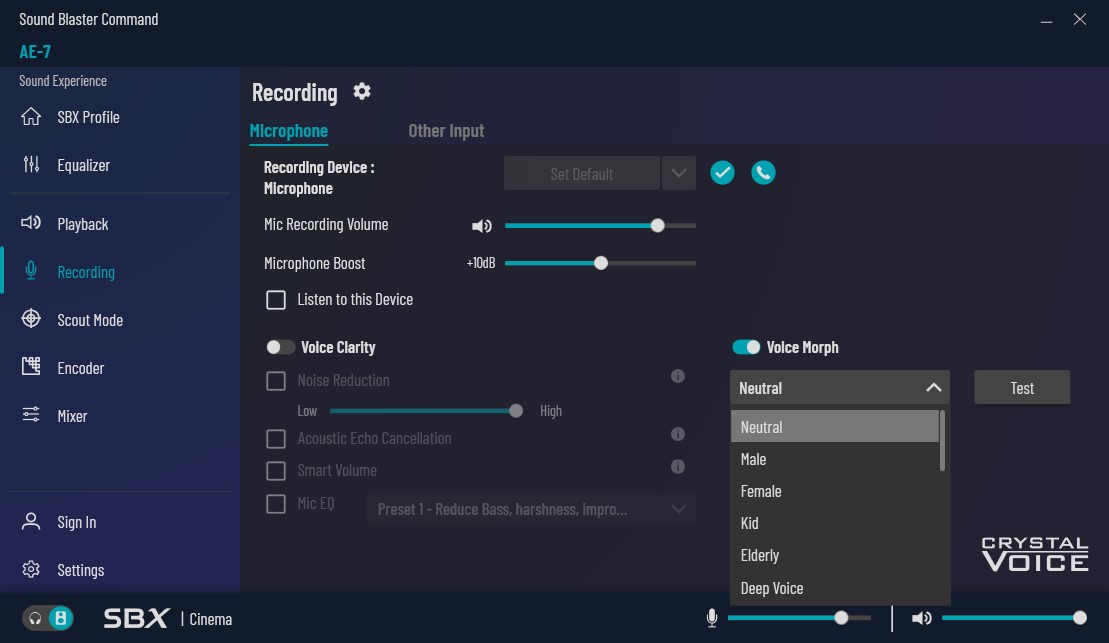This screenshot has width=1109, height=643.
Task: Adjust Microphone Boost slider
Action: 600,263
